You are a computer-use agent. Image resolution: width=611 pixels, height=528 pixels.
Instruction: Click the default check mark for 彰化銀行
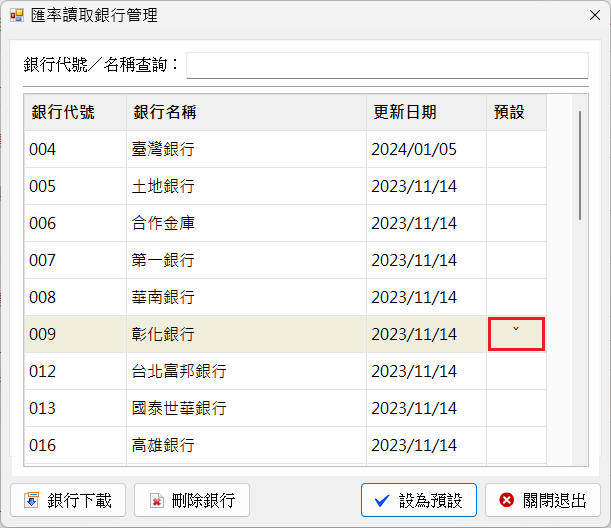coord(516,329)
